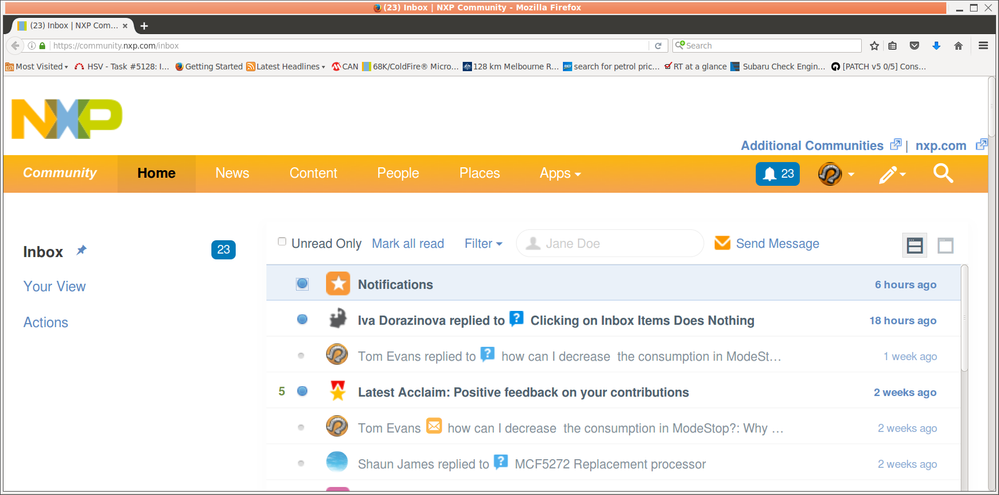Open Actions in sidebar
This screenshot has height=495, width=999.
point(46,322)
